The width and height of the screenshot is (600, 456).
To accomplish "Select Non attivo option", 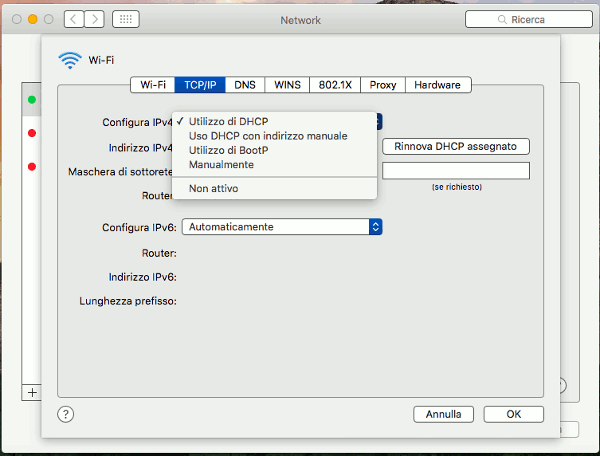I will (213, 188).
